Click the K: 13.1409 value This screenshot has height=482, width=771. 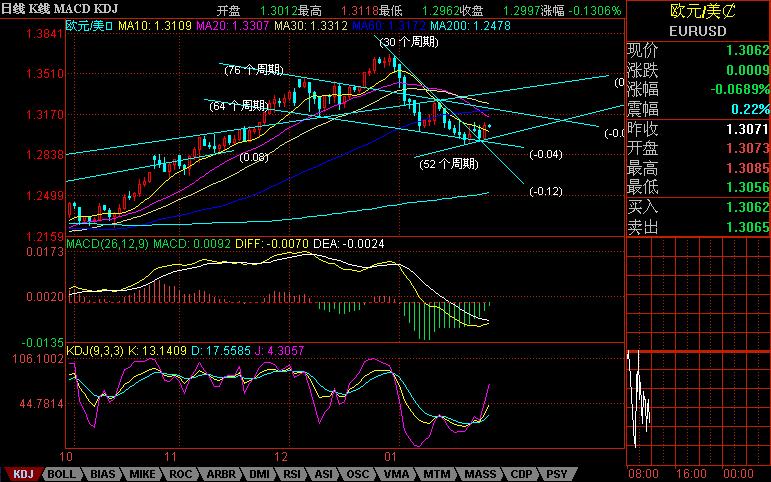click(x=157, y=351)
